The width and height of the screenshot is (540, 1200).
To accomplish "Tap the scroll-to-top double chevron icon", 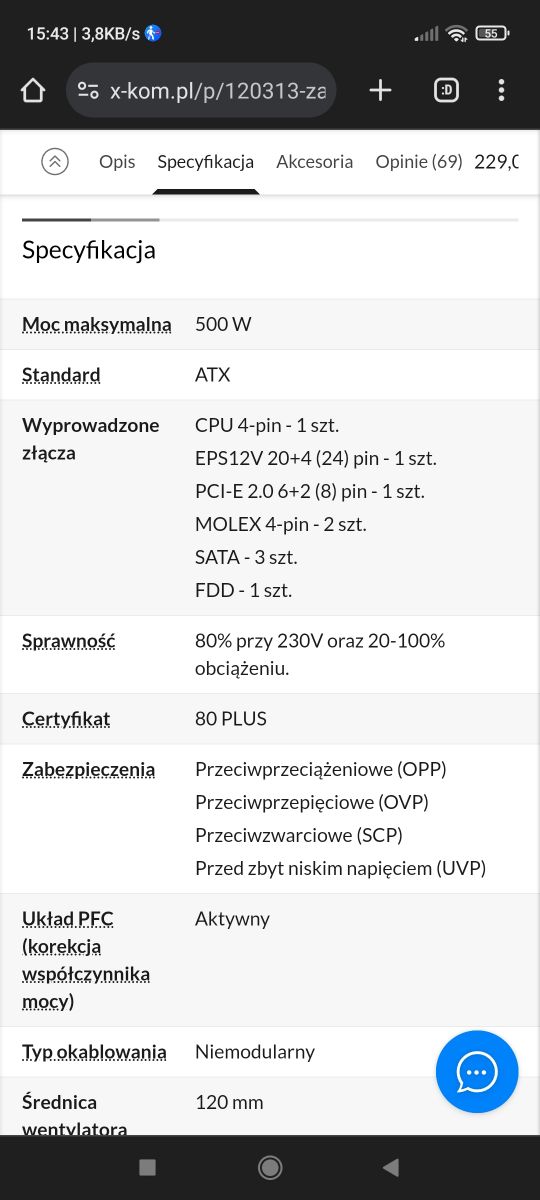I will click(55, 161).
